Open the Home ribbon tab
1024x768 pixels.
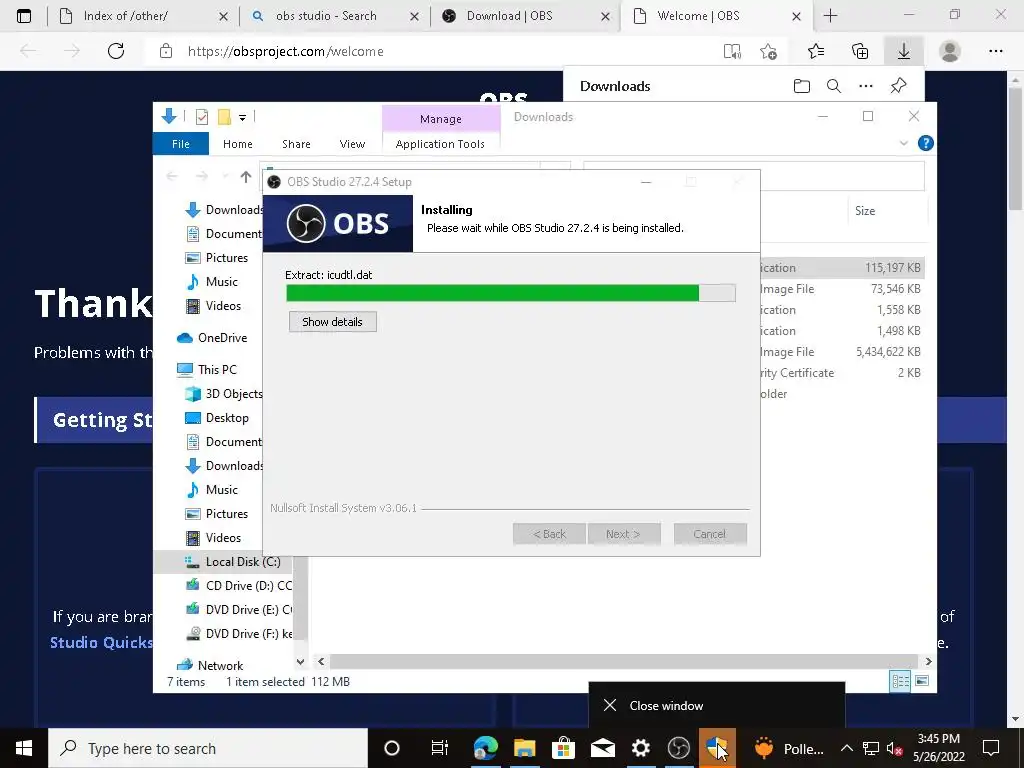click(238, 144)
